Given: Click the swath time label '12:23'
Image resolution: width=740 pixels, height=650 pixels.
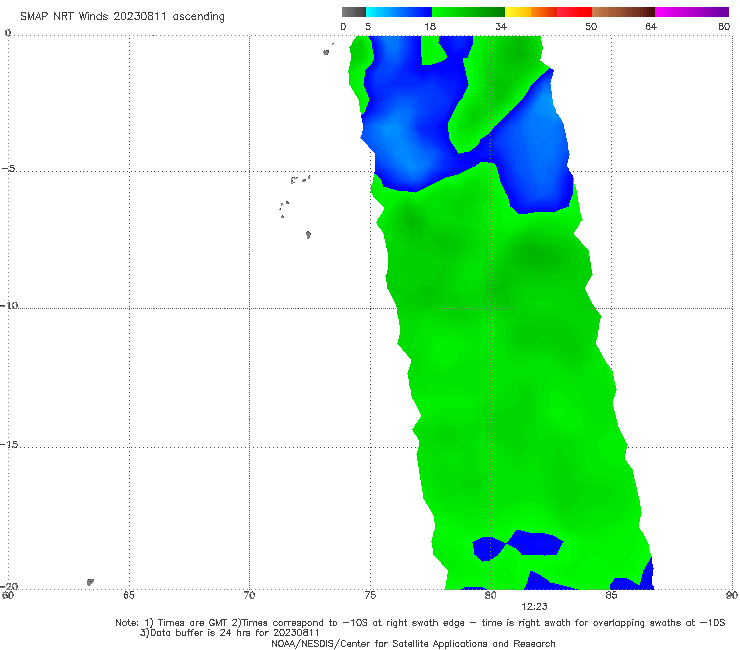Looking at the screenshot, I should click(534, 607).
